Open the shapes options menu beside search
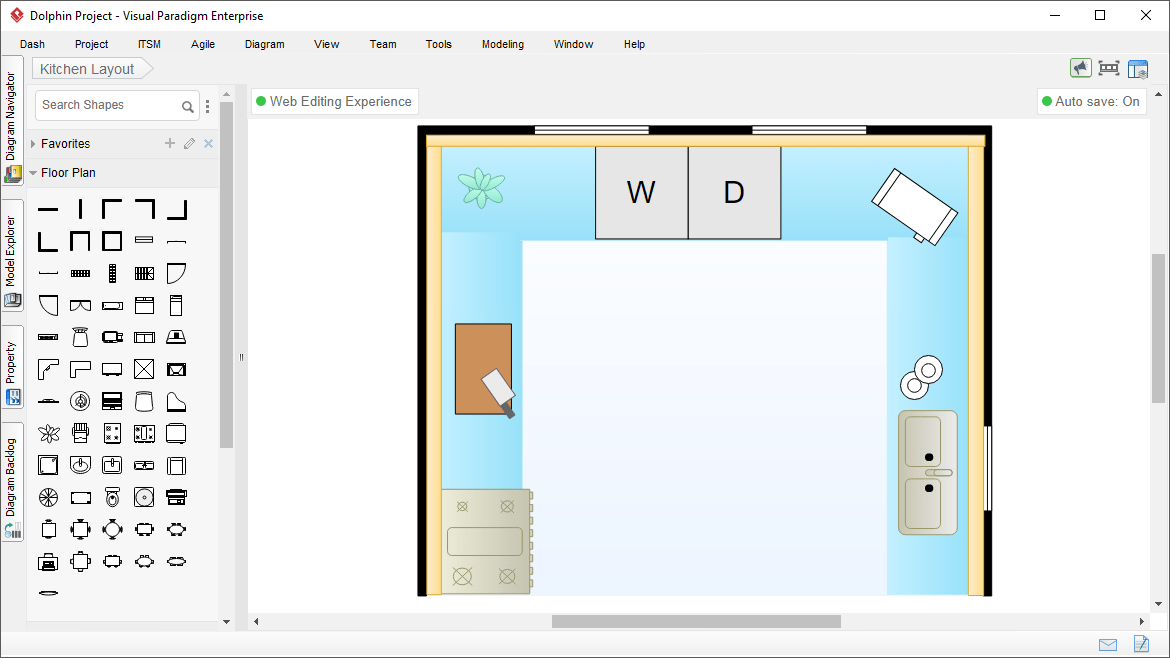 tap(207, 105)
